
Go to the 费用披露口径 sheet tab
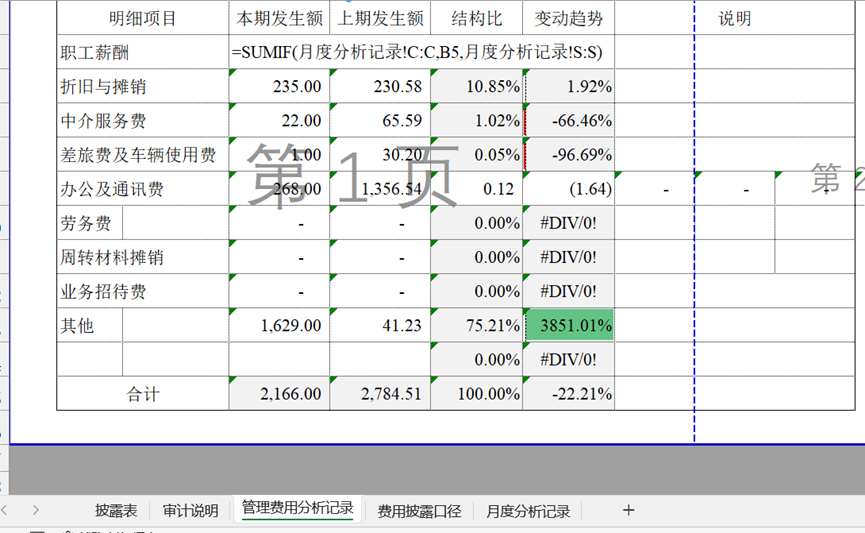coord(419,511)
